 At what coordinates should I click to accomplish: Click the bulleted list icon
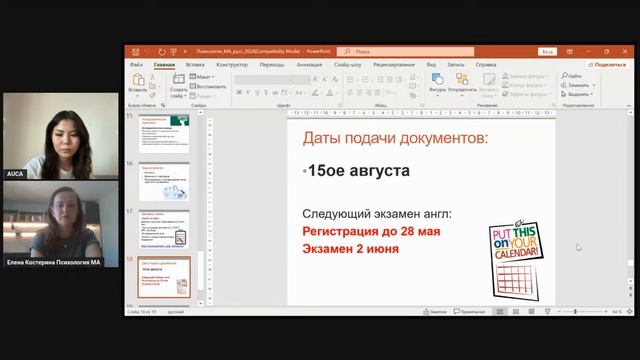point(351,80)
